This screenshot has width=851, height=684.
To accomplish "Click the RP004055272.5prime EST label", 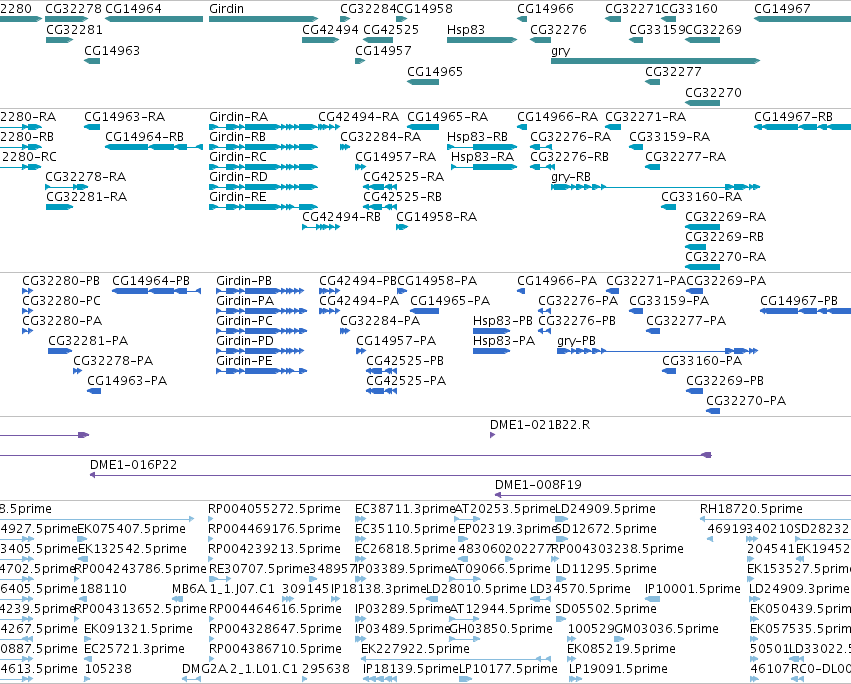I will tap(274, 509).
